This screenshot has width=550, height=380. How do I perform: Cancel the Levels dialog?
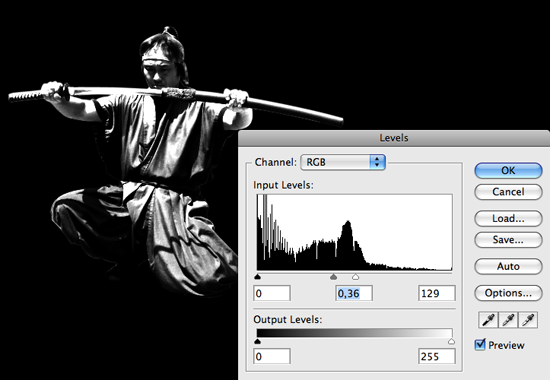coord(508,192)
